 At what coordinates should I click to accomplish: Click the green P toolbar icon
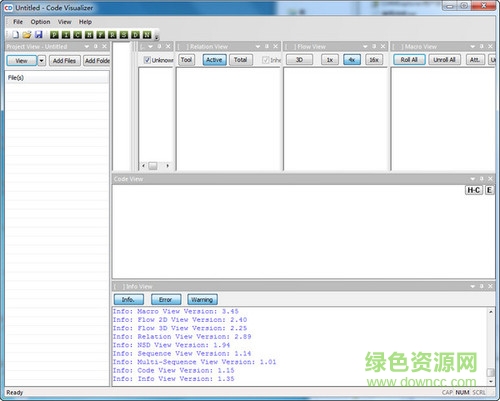pyautogui.click(x=54, y=35)
